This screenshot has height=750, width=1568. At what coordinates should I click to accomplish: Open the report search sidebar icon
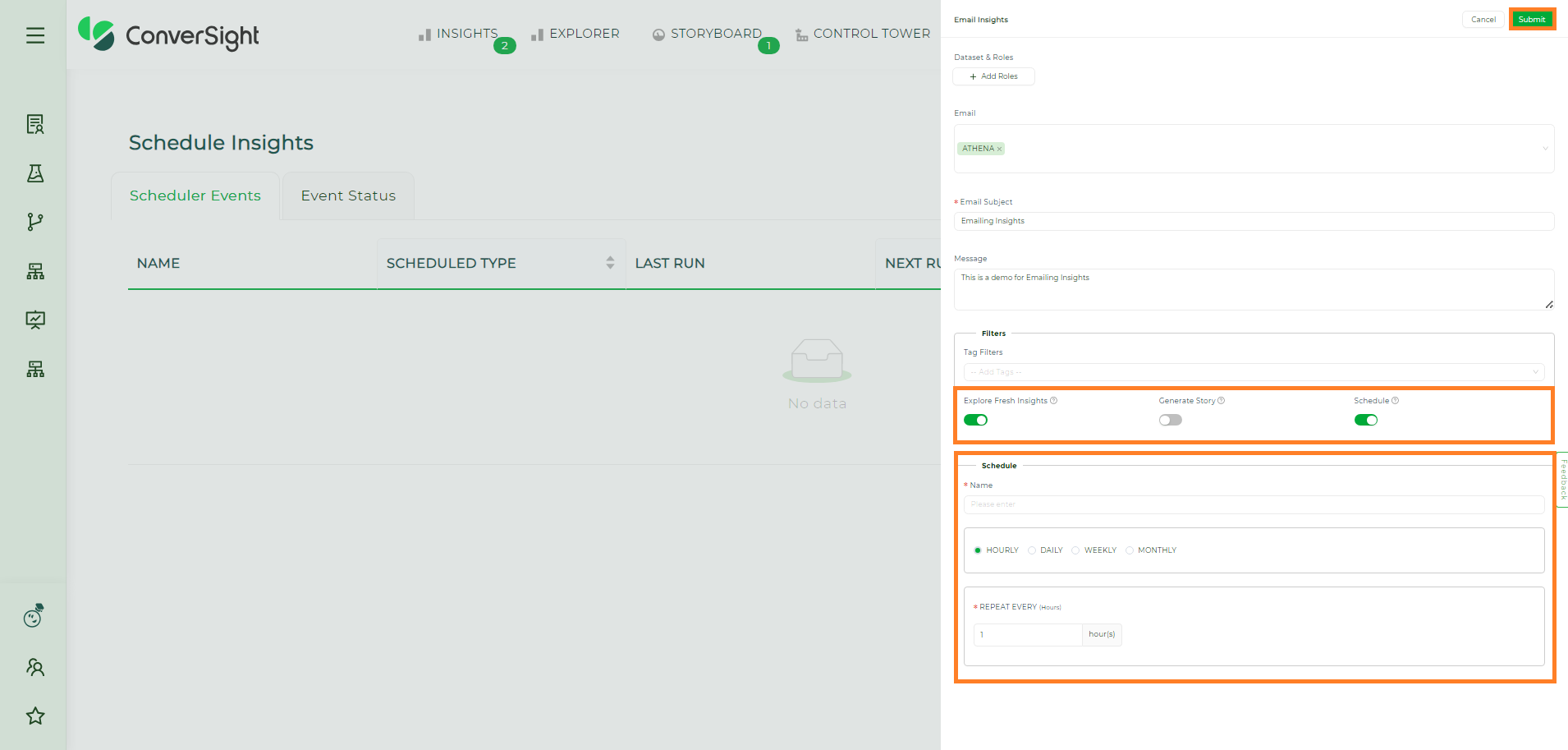click(x=35, y=124)
